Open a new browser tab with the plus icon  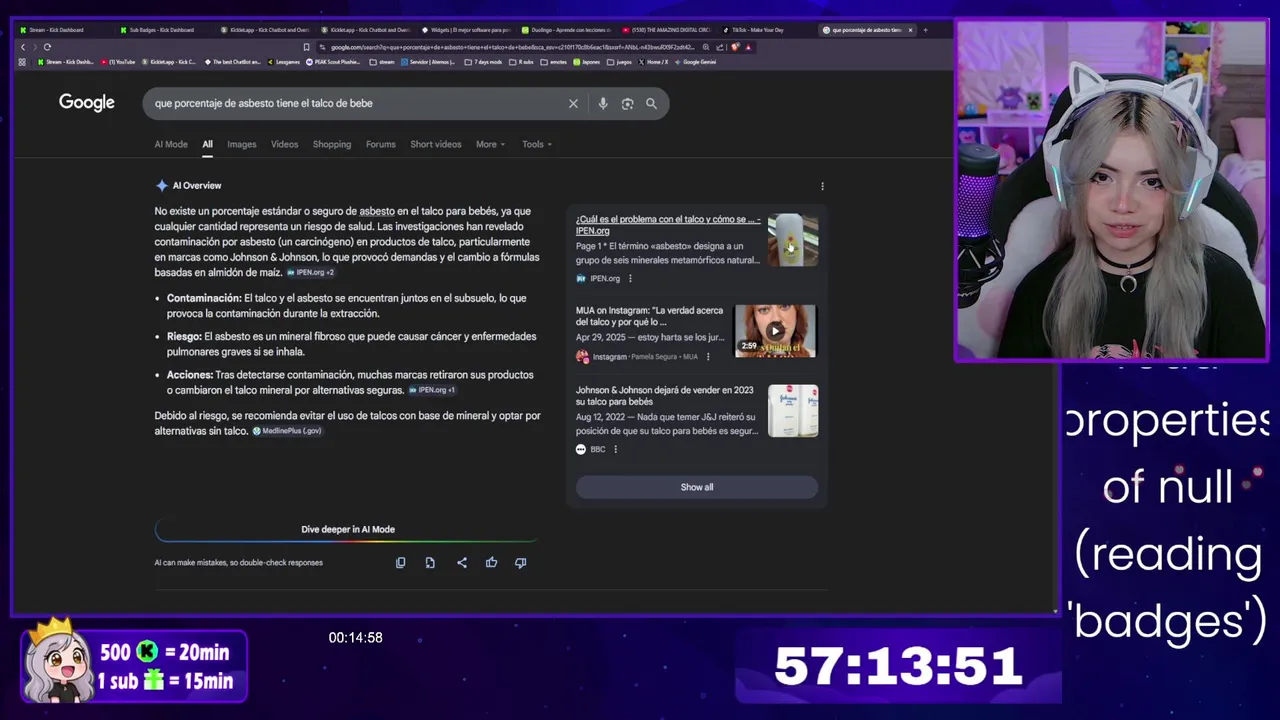925,30
